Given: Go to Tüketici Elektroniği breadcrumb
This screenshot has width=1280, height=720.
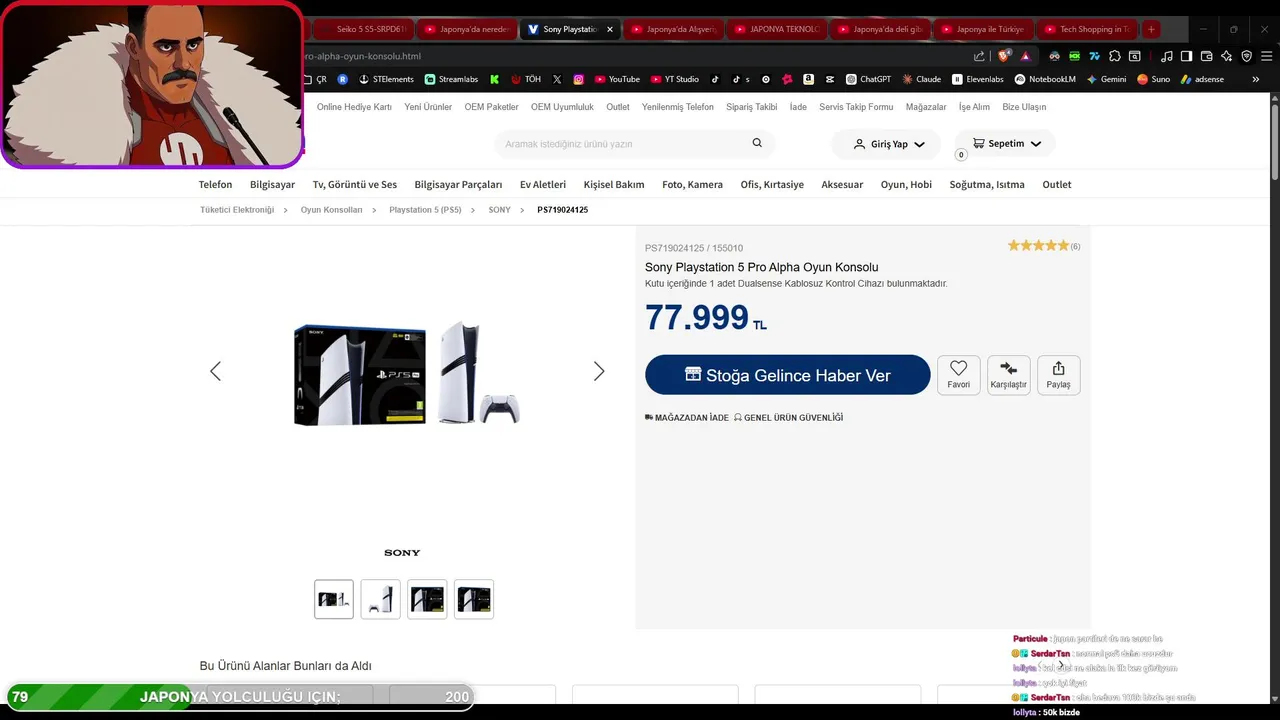Looking at the screenshot, I should tap(237, 210).
